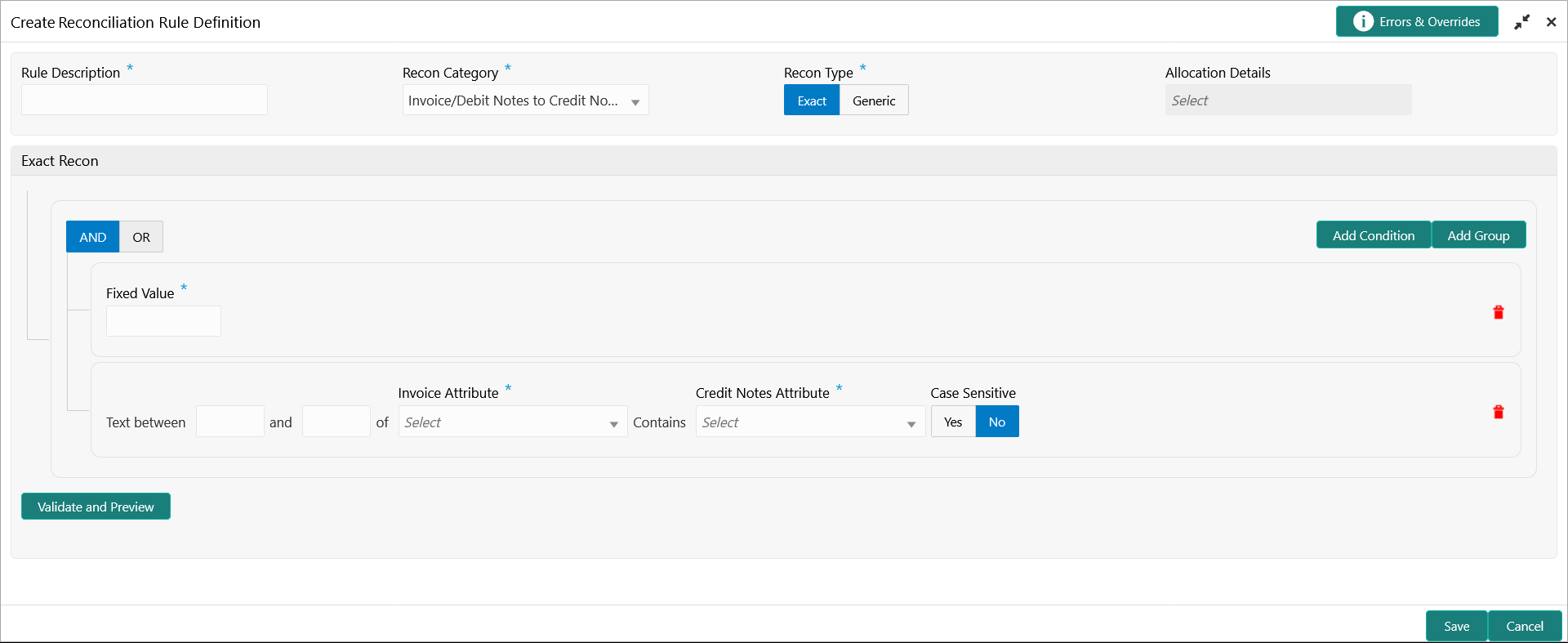
Task: Open the Recon Category dropdown
Action: click(525, 100)
